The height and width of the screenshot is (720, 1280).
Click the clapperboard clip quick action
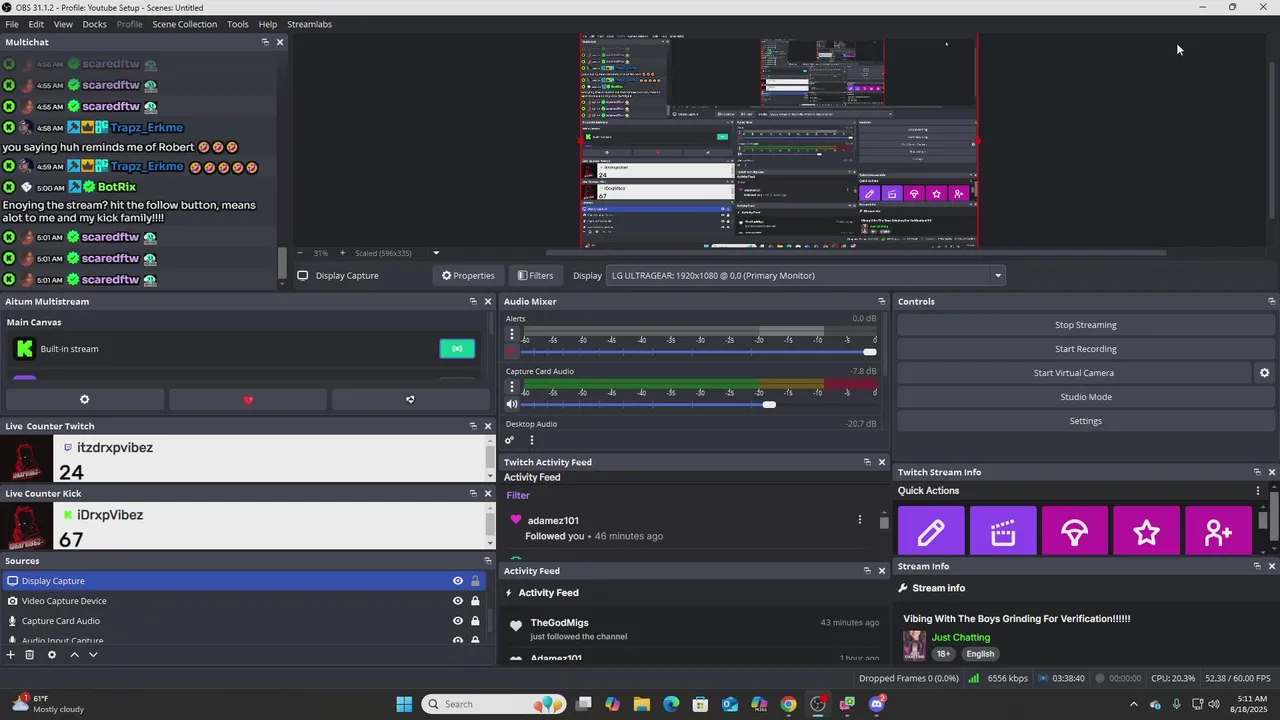click(x=1003, y=531)
